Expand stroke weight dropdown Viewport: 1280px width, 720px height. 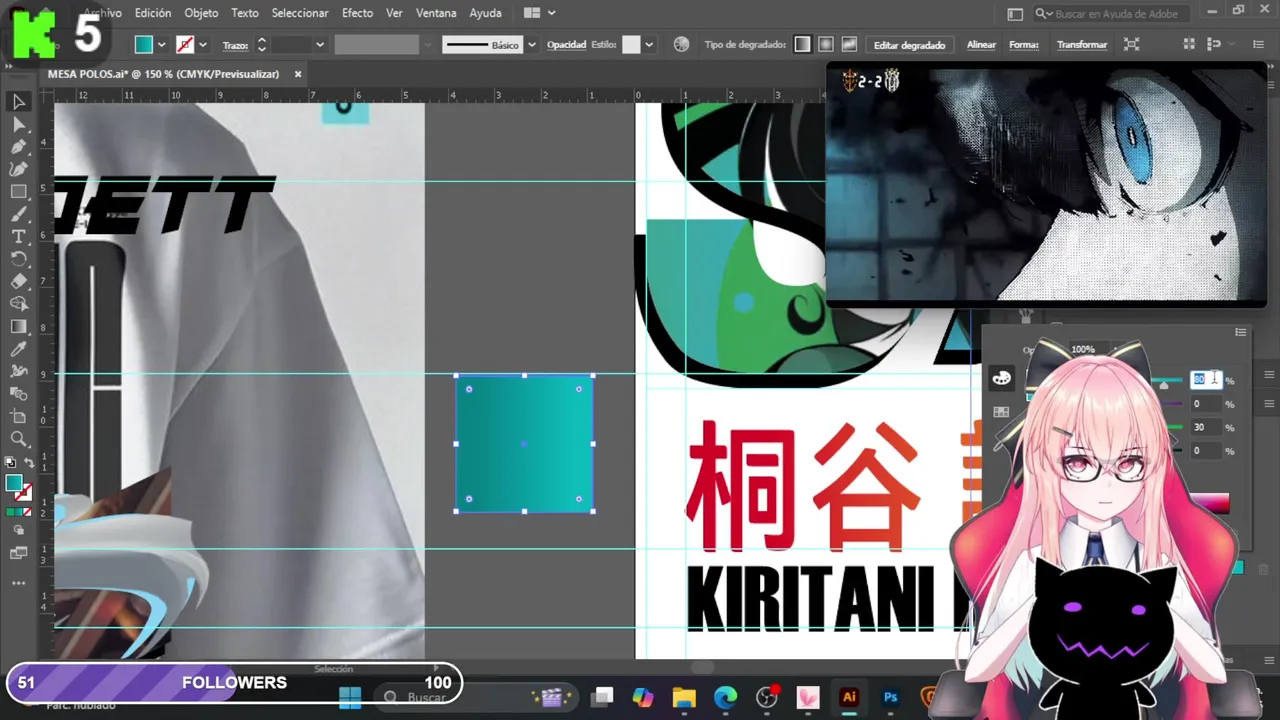click(320, 45)
